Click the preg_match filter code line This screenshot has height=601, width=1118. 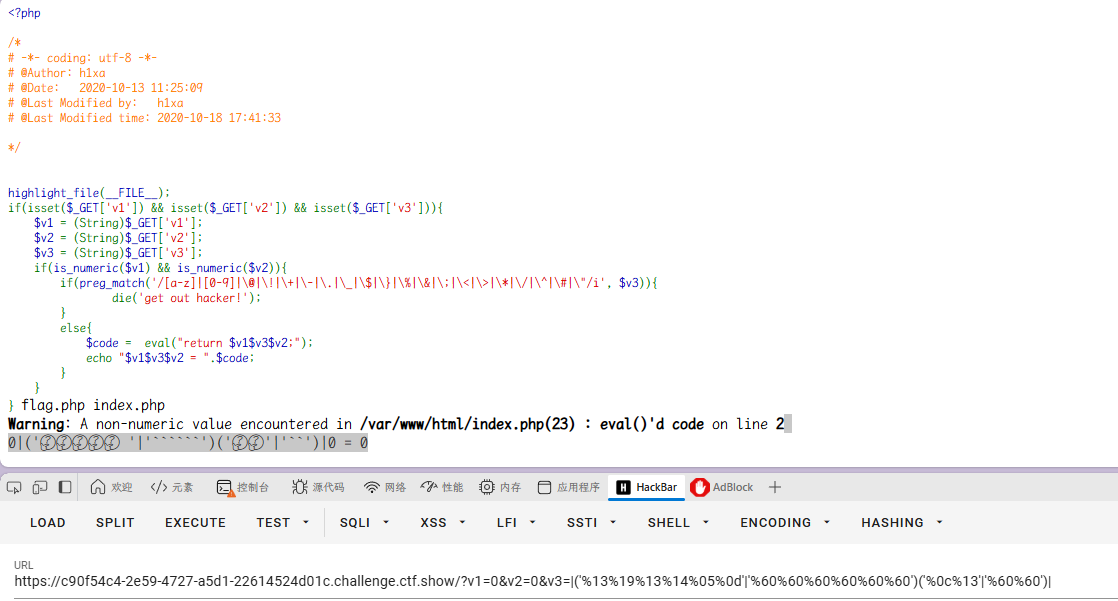(x=359, y=282)
